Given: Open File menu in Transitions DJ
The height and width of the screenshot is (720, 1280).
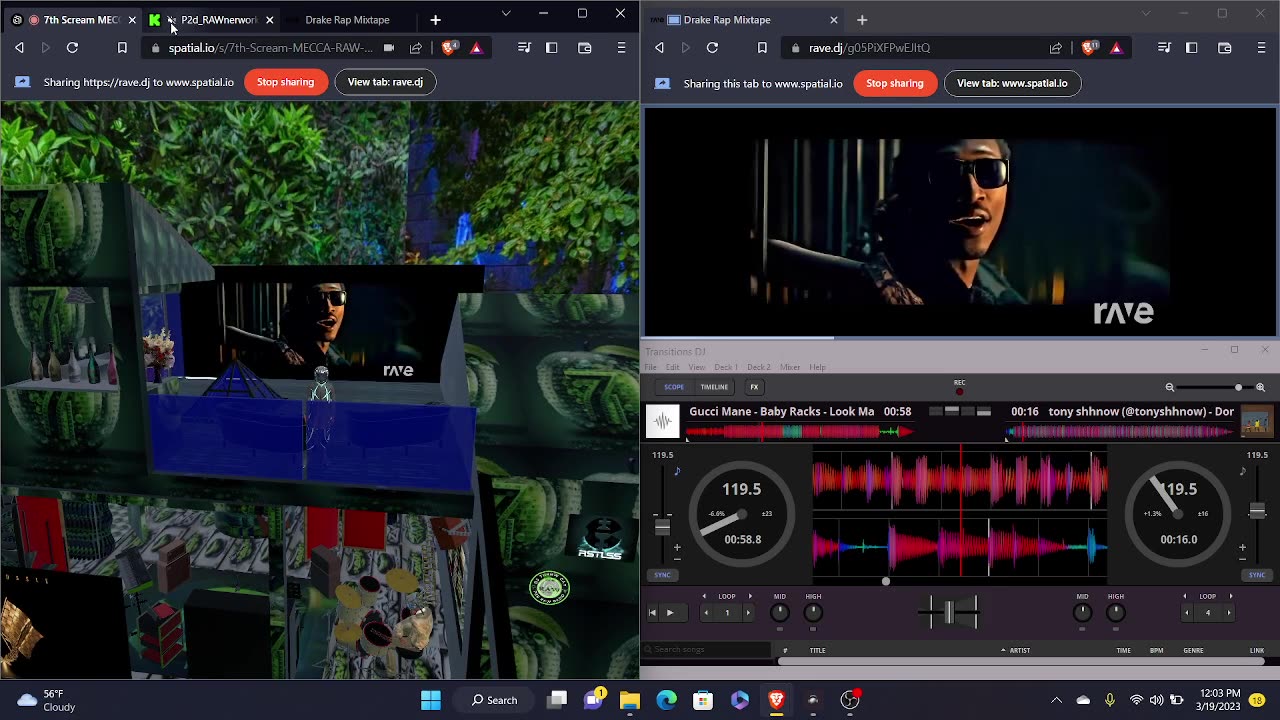Looking at the screenshot, I should click(651, 367).
